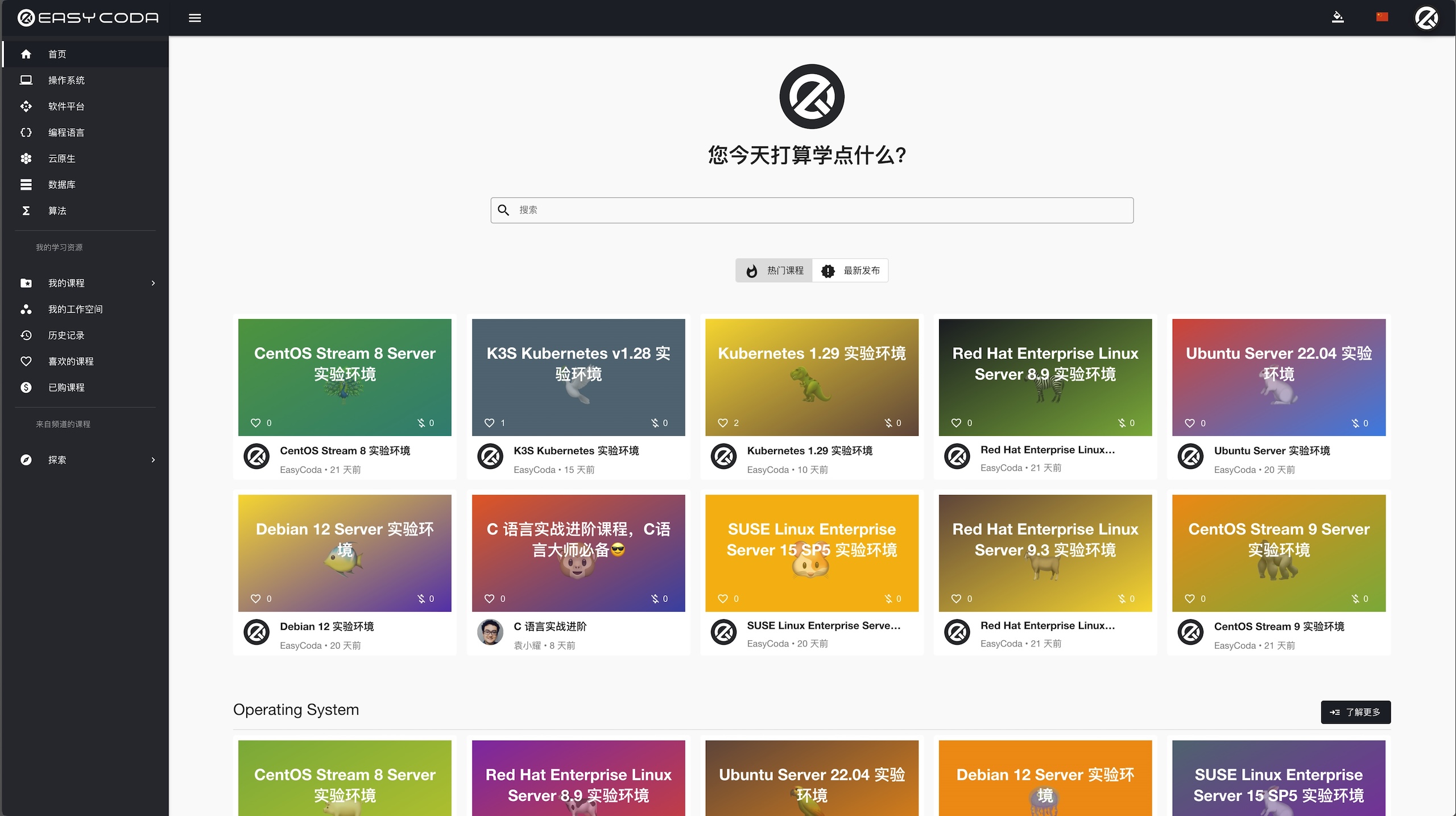The width and height of the screenshot is (1456, 816).
Task: Like the K3S Kubernetes v1.28 card
Action: [489, 423]
